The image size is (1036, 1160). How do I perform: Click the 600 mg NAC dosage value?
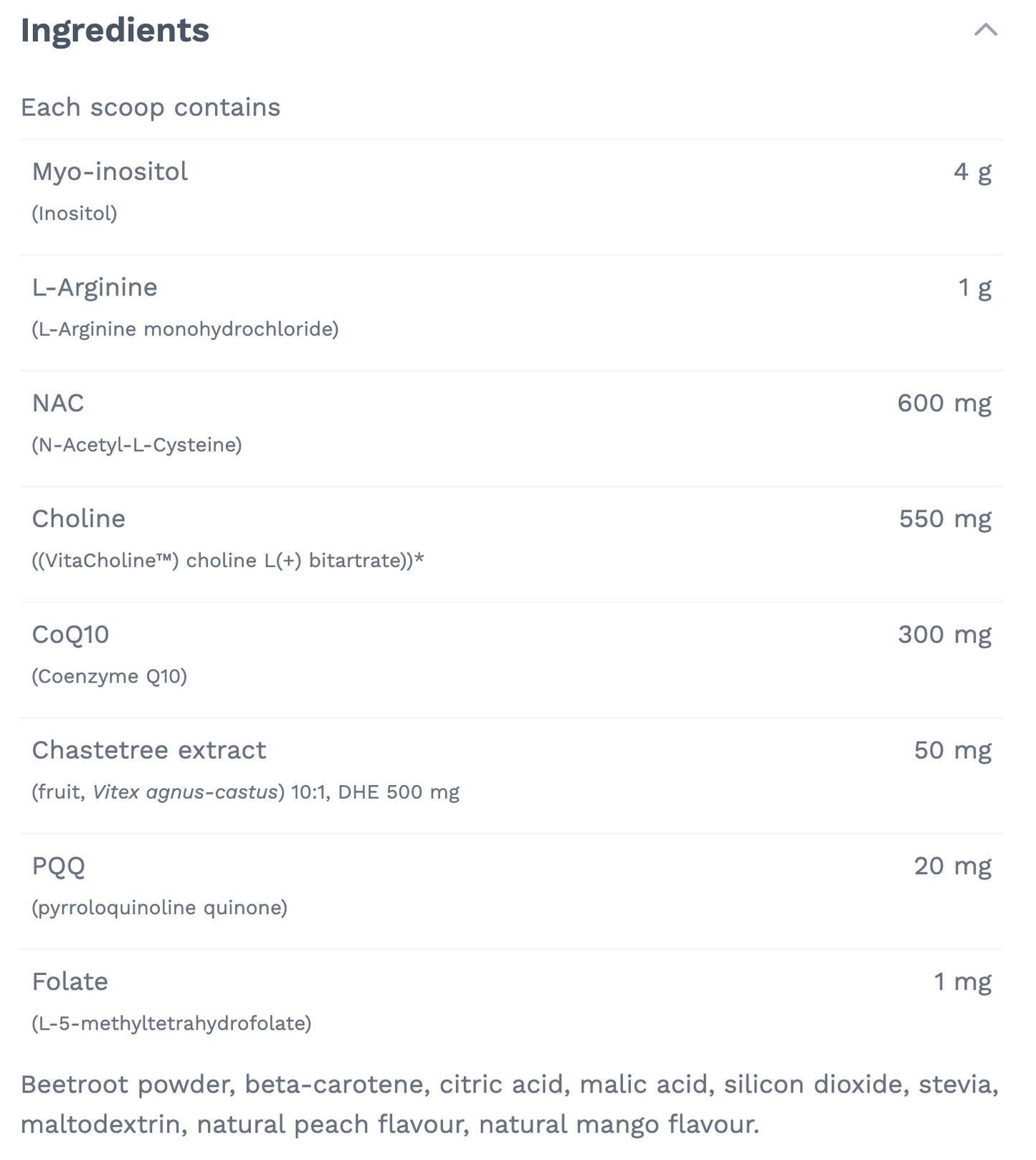coord(944,402)
